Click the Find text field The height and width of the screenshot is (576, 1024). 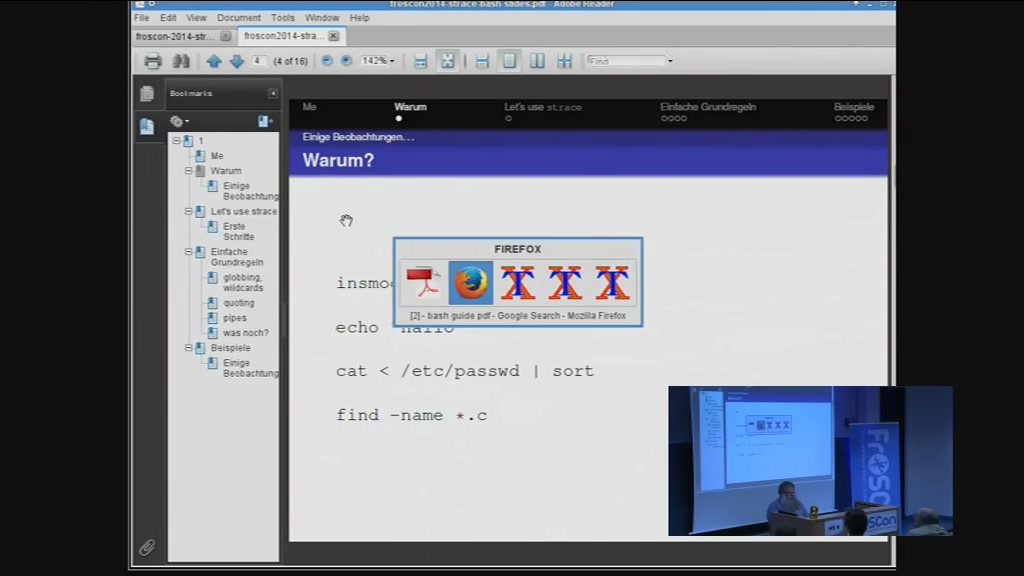coord(625,61)
